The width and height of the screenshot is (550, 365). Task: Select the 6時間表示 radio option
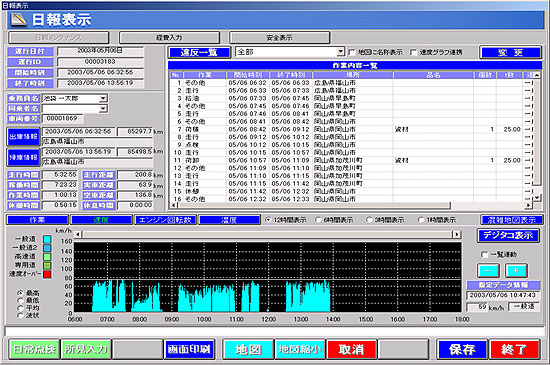318,219
